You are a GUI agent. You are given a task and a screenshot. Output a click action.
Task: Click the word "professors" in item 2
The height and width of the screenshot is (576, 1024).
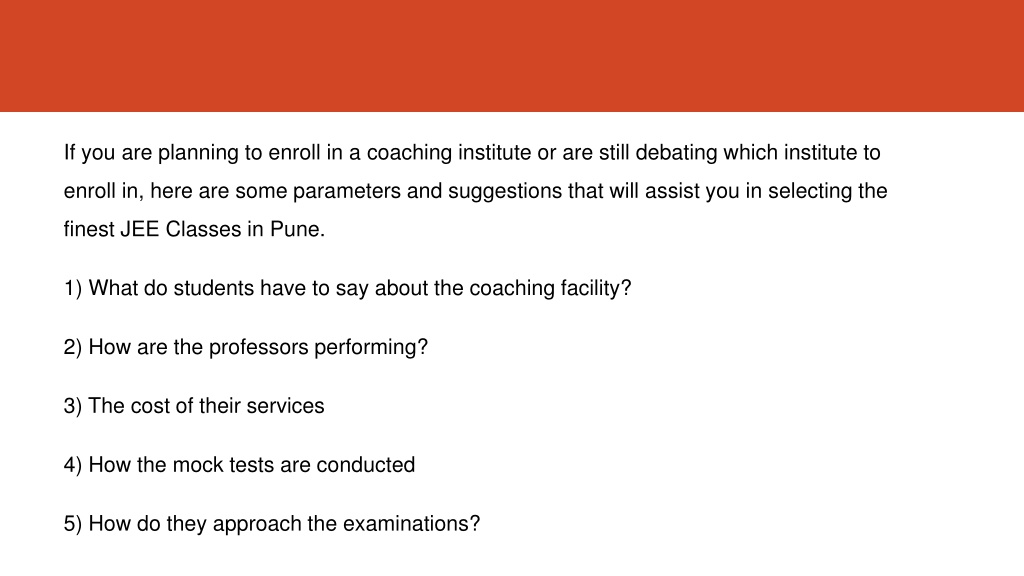(x=258, y=347)
